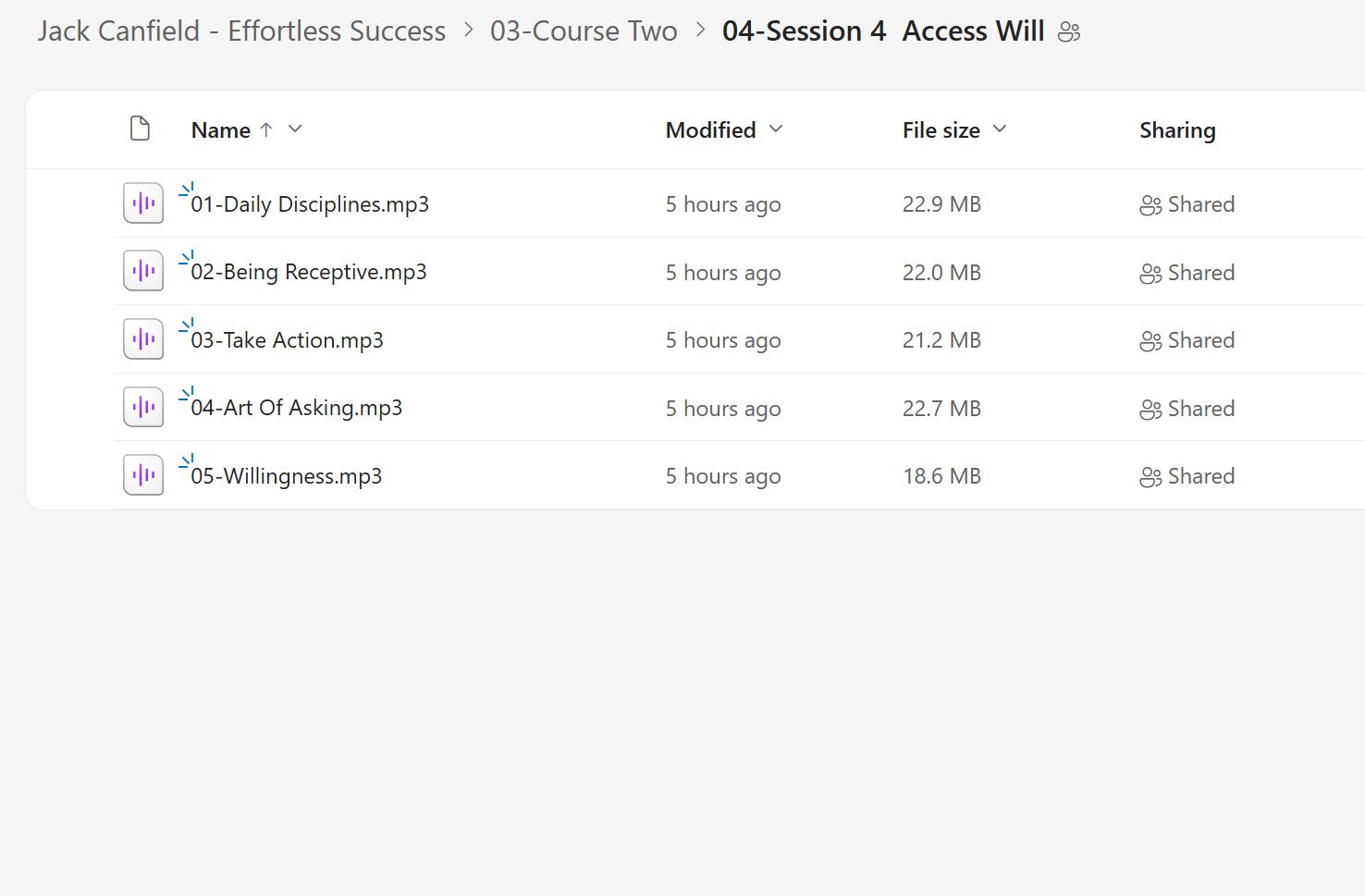Viewport: 1365px width, 896px height.
Task: Click the audio icon next to 04-Art Of Asking.mp3
Action: click(x=142, y=406)
